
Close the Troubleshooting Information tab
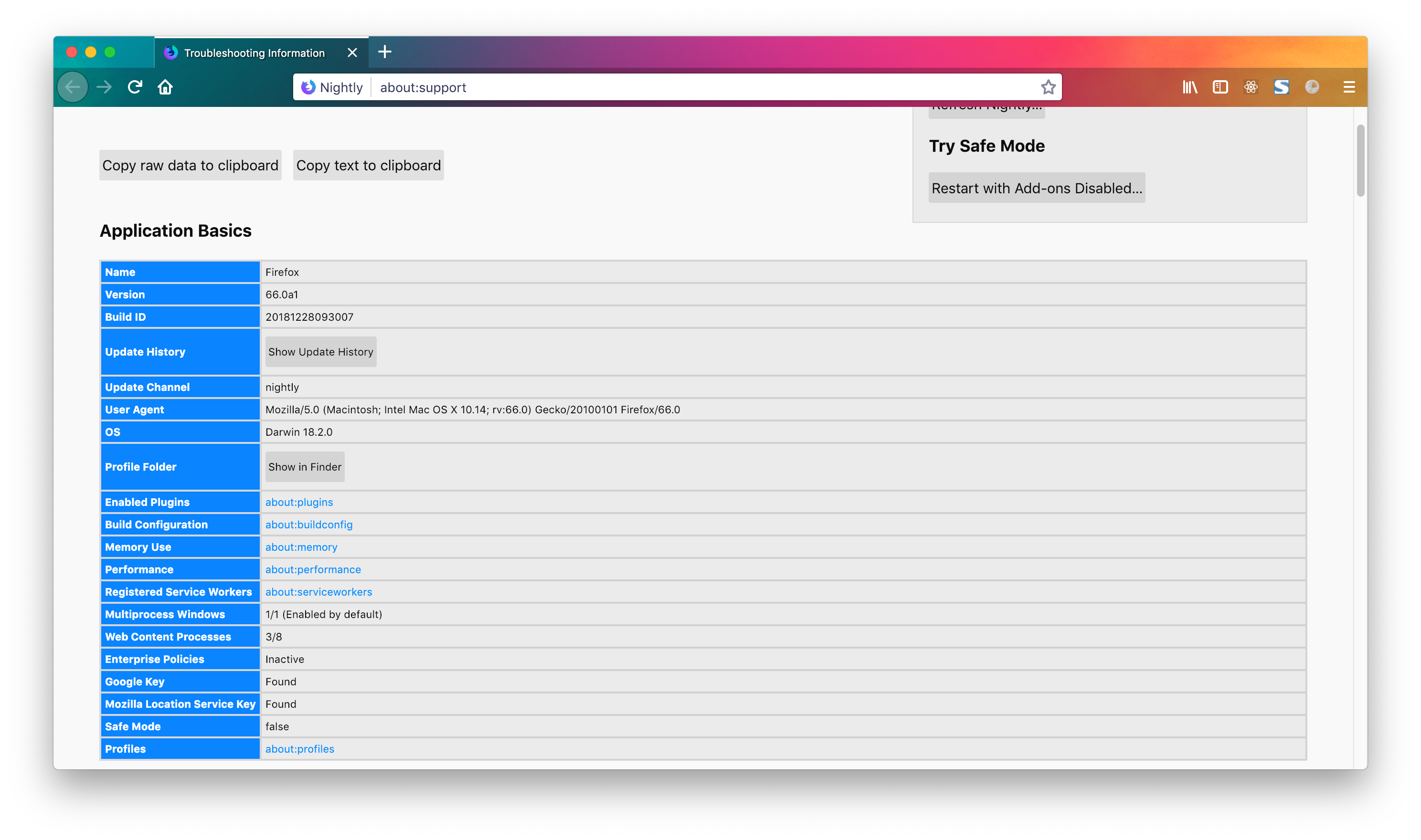click(352, 52)
